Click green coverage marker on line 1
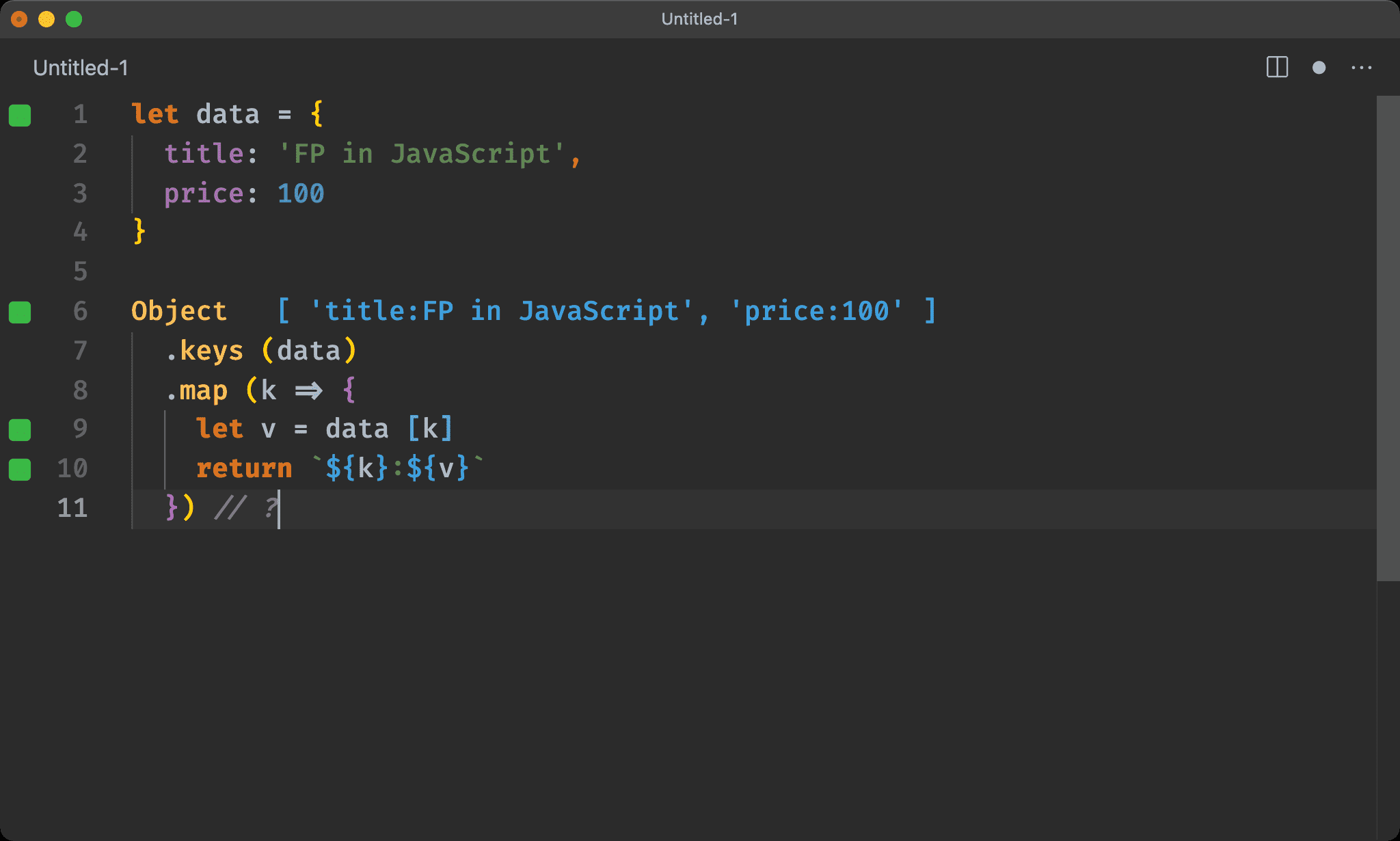 coord(20,115)
